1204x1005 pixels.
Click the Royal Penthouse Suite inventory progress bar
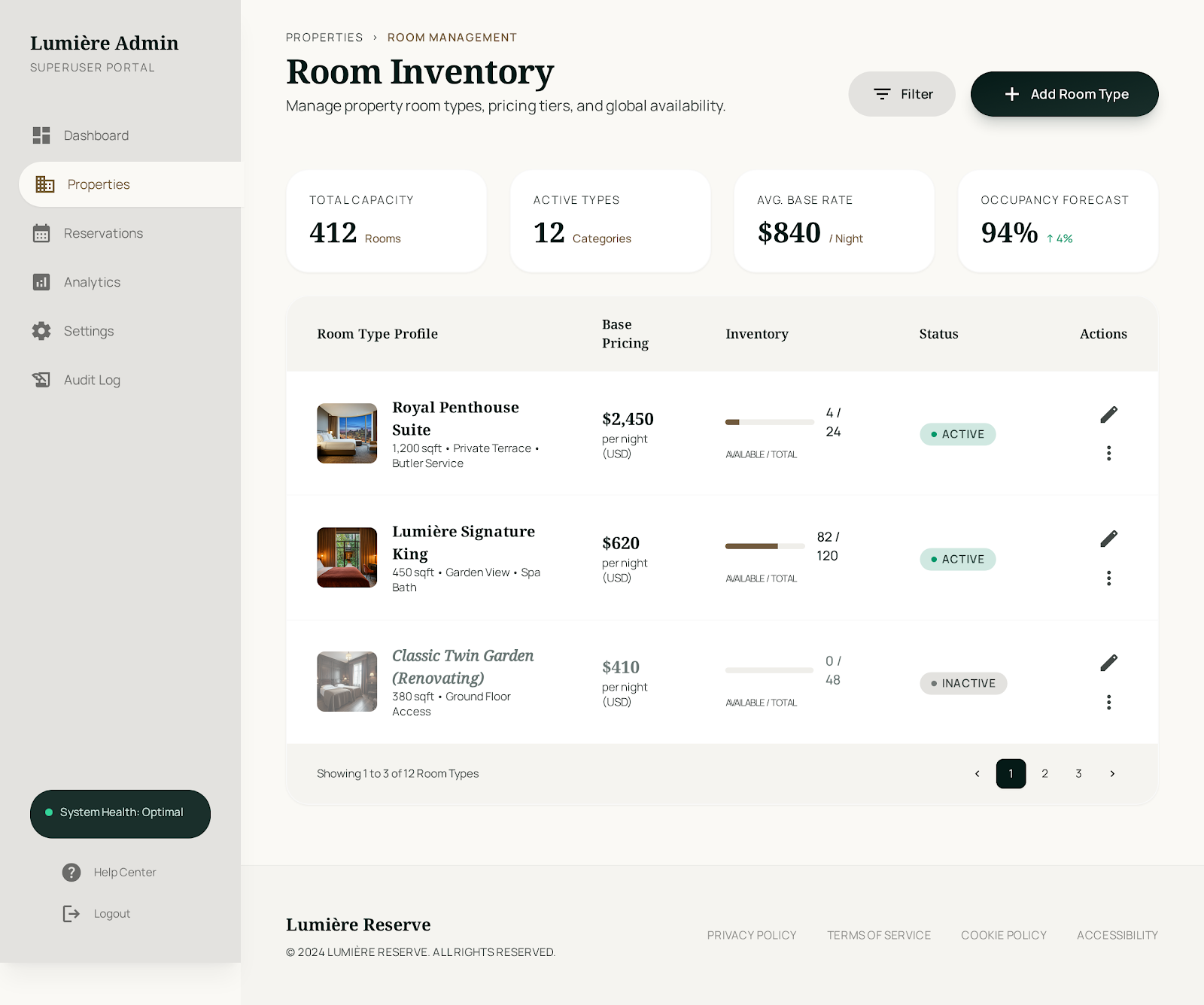768,422
